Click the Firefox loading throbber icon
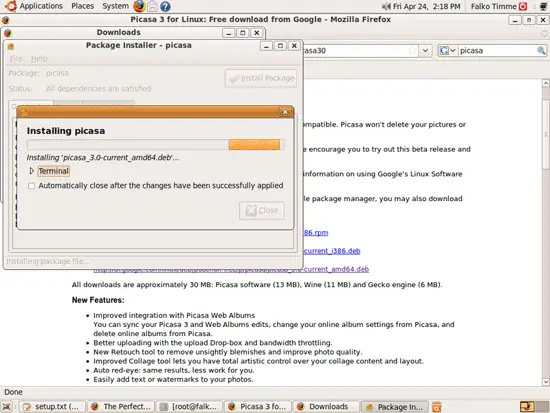 coord(544,33)
